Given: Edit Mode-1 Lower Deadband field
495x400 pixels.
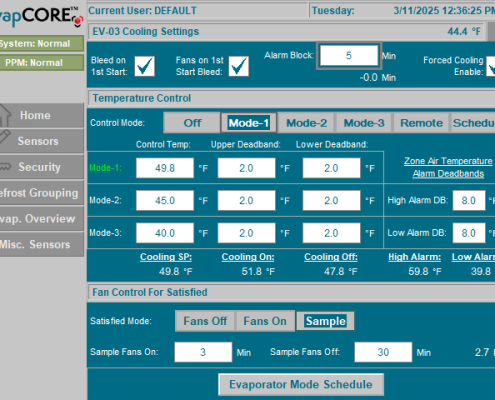Looking at the screenshot, I should [x=331, y=168].
